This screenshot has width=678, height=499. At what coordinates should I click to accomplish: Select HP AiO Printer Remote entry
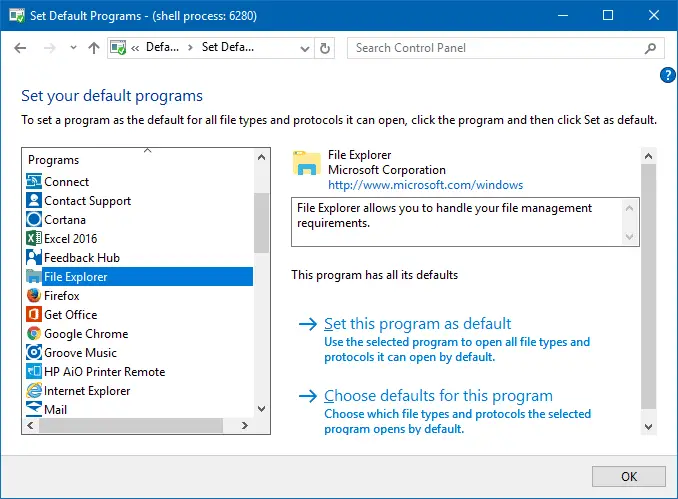coord(105,372)
